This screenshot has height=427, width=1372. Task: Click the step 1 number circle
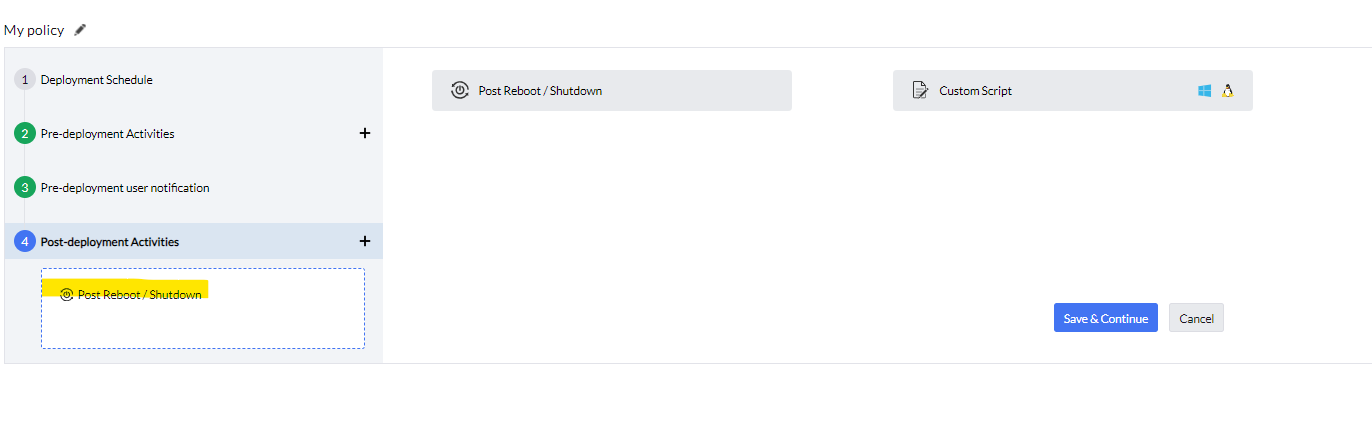click(25, 80)
